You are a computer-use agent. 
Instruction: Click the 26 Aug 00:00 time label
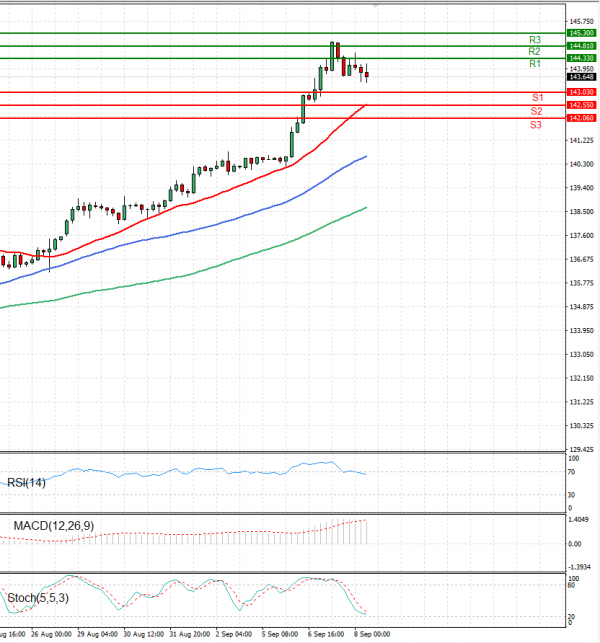tap(51, 634)
